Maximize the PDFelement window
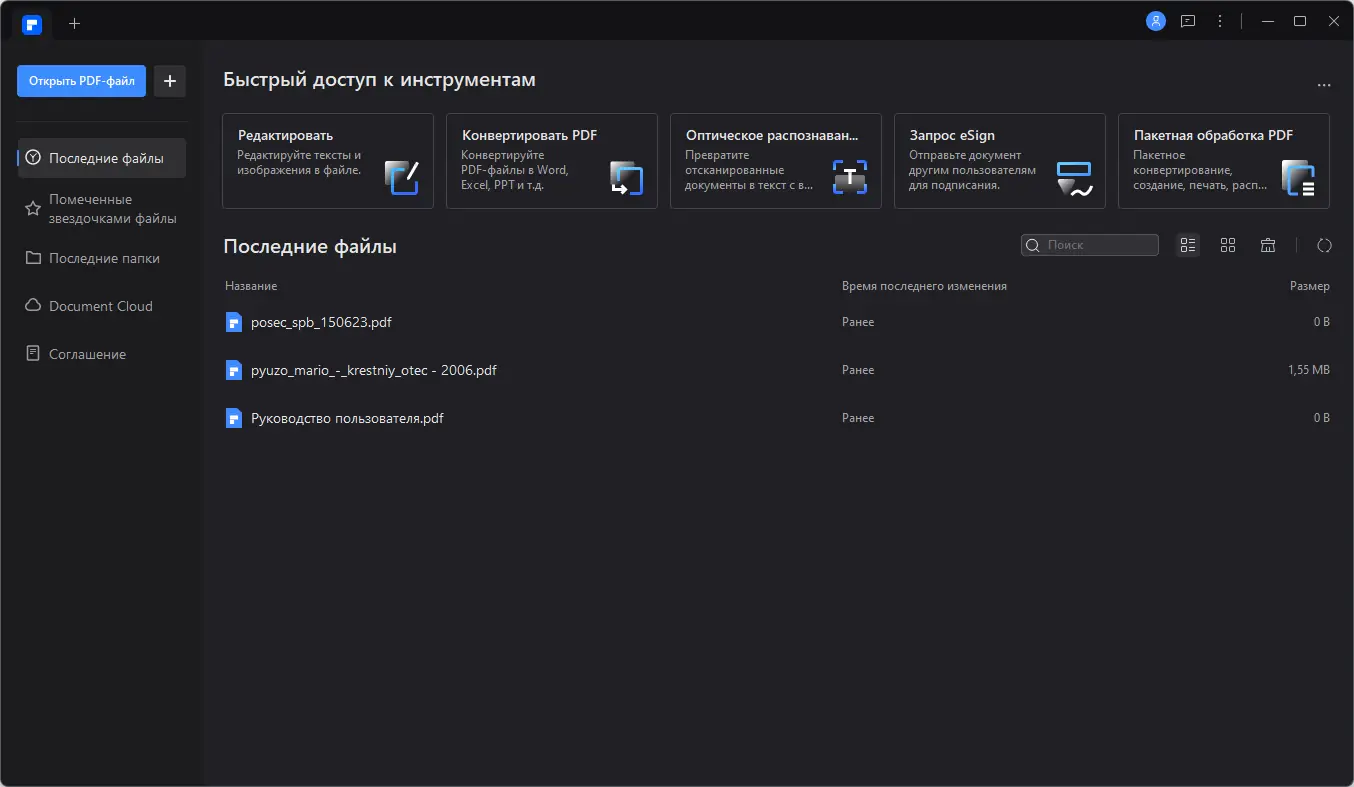Screen dimensions: 1354x787 click(x=1300, y=21)
